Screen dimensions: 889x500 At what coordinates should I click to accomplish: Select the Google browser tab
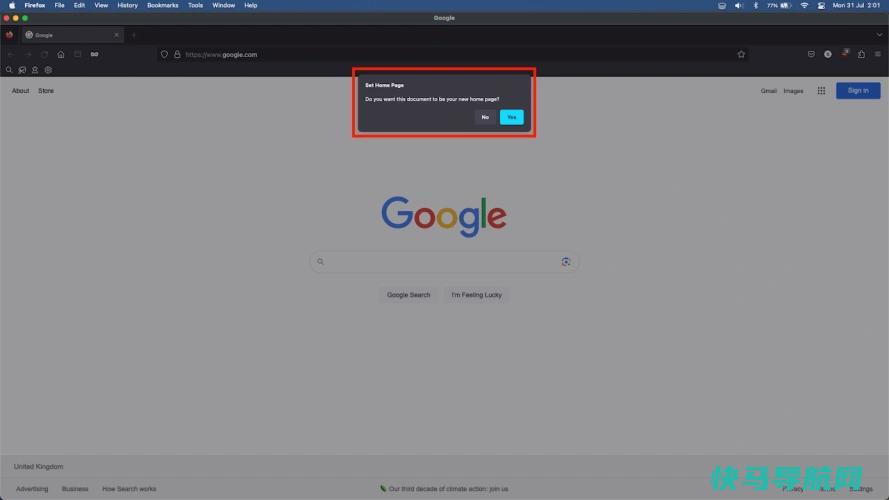[71, 35]
